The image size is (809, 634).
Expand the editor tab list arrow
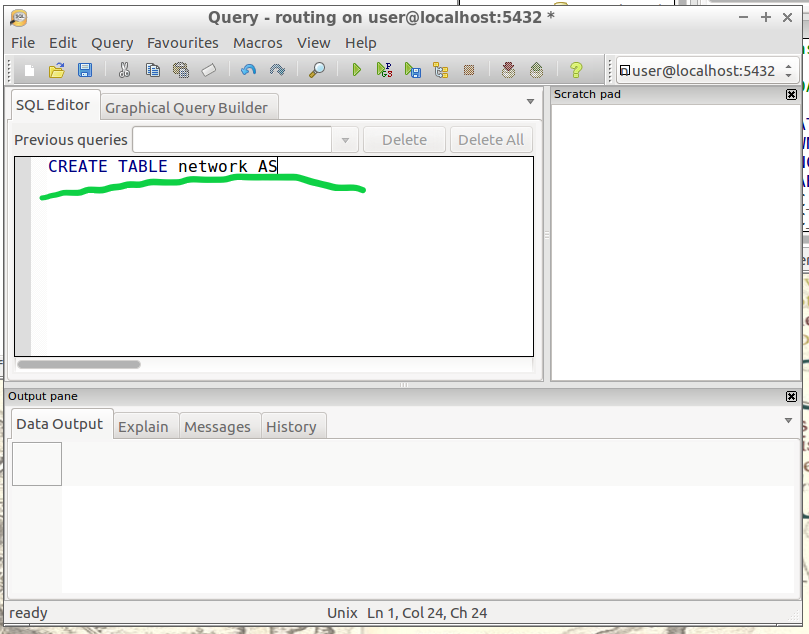click(x=530, y=101)
